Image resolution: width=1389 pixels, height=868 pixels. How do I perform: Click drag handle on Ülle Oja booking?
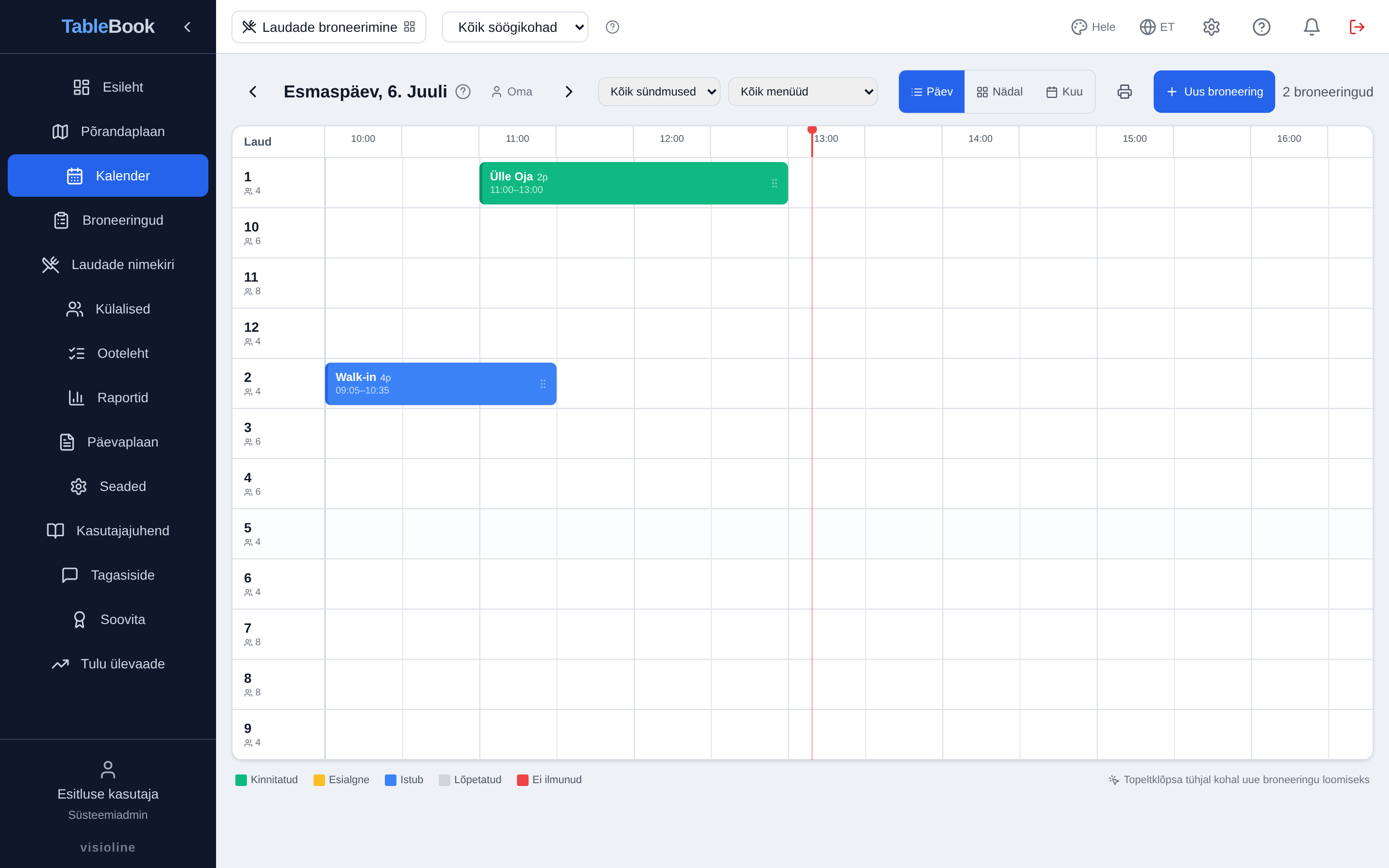pos(774,183)
